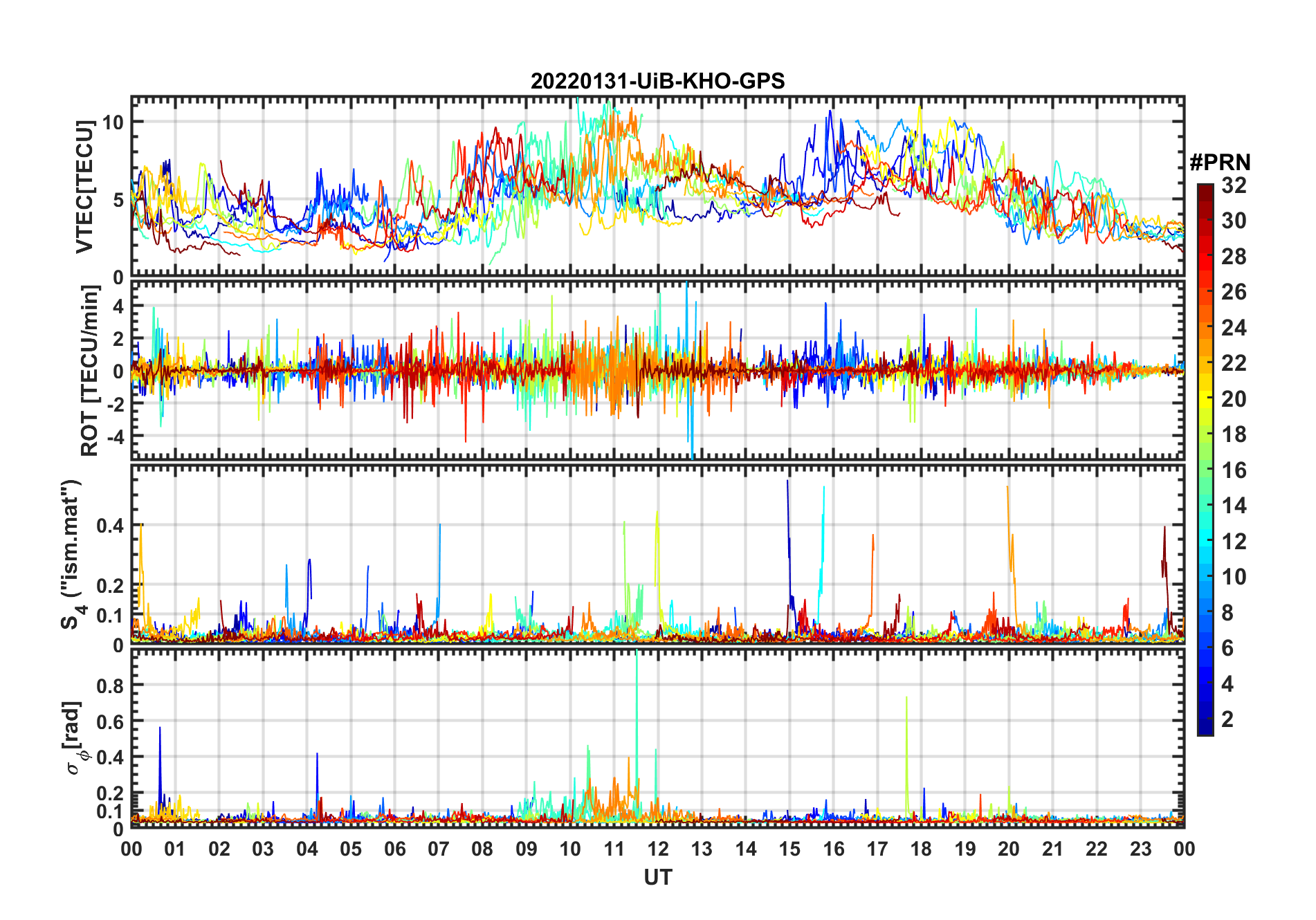Click colorbar tick label 16

point(1234,470)
